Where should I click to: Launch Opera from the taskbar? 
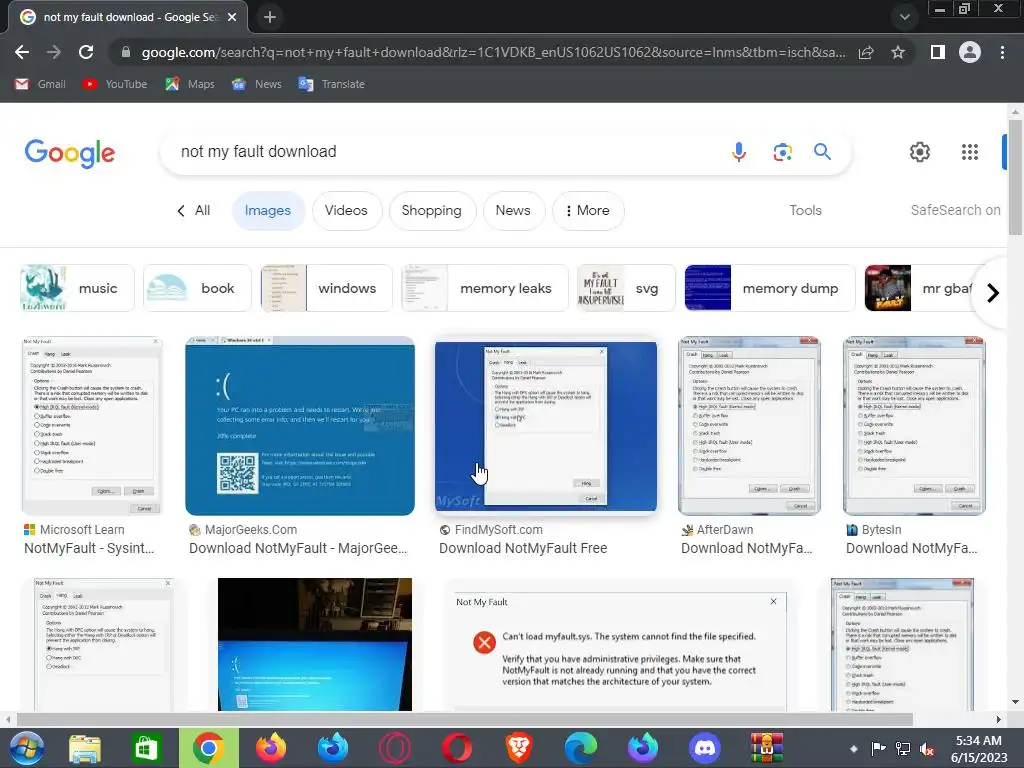click(x=457, y=748)
